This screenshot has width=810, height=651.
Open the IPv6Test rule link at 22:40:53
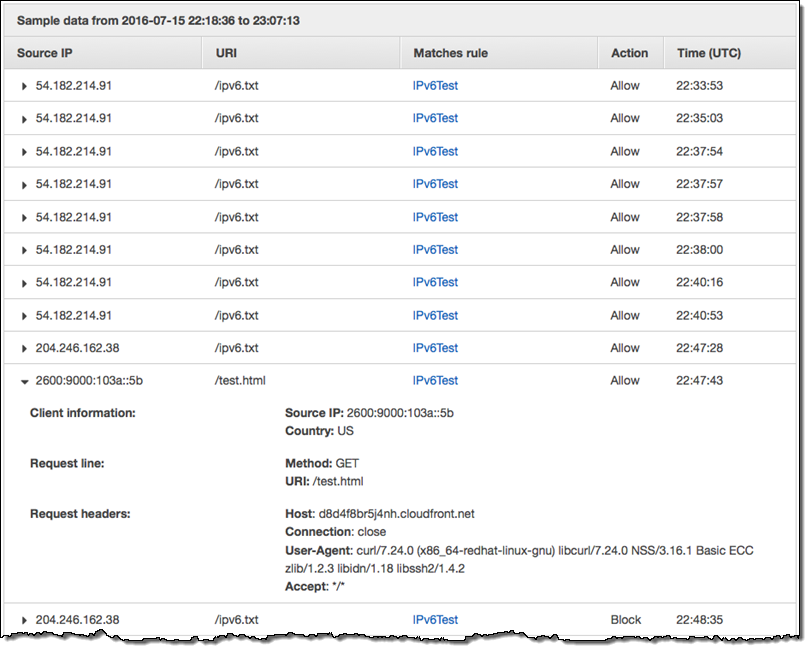tap(435, 316)
